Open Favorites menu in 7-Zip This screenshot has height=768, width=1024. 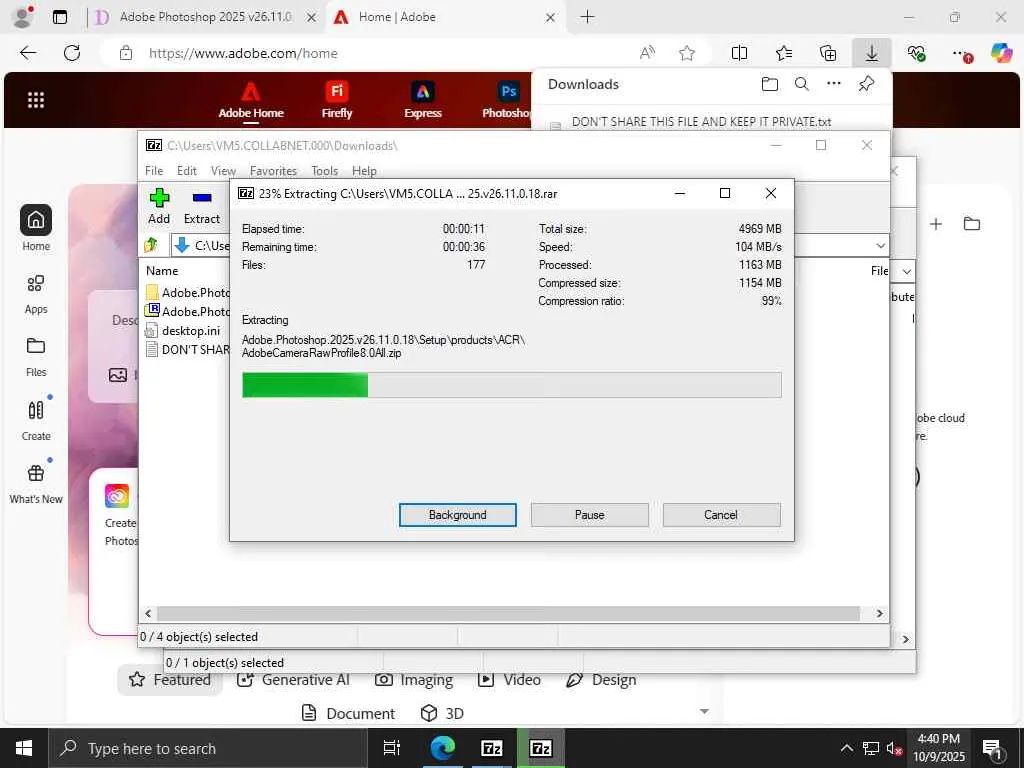click(273, 170)
